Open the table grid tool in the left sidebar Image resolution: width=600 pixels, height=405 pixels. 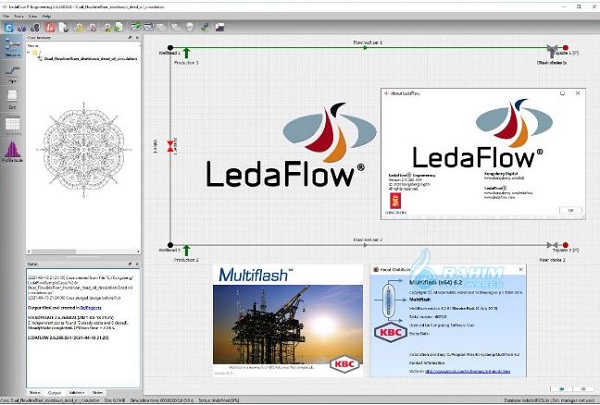click(x=12, y=124)
